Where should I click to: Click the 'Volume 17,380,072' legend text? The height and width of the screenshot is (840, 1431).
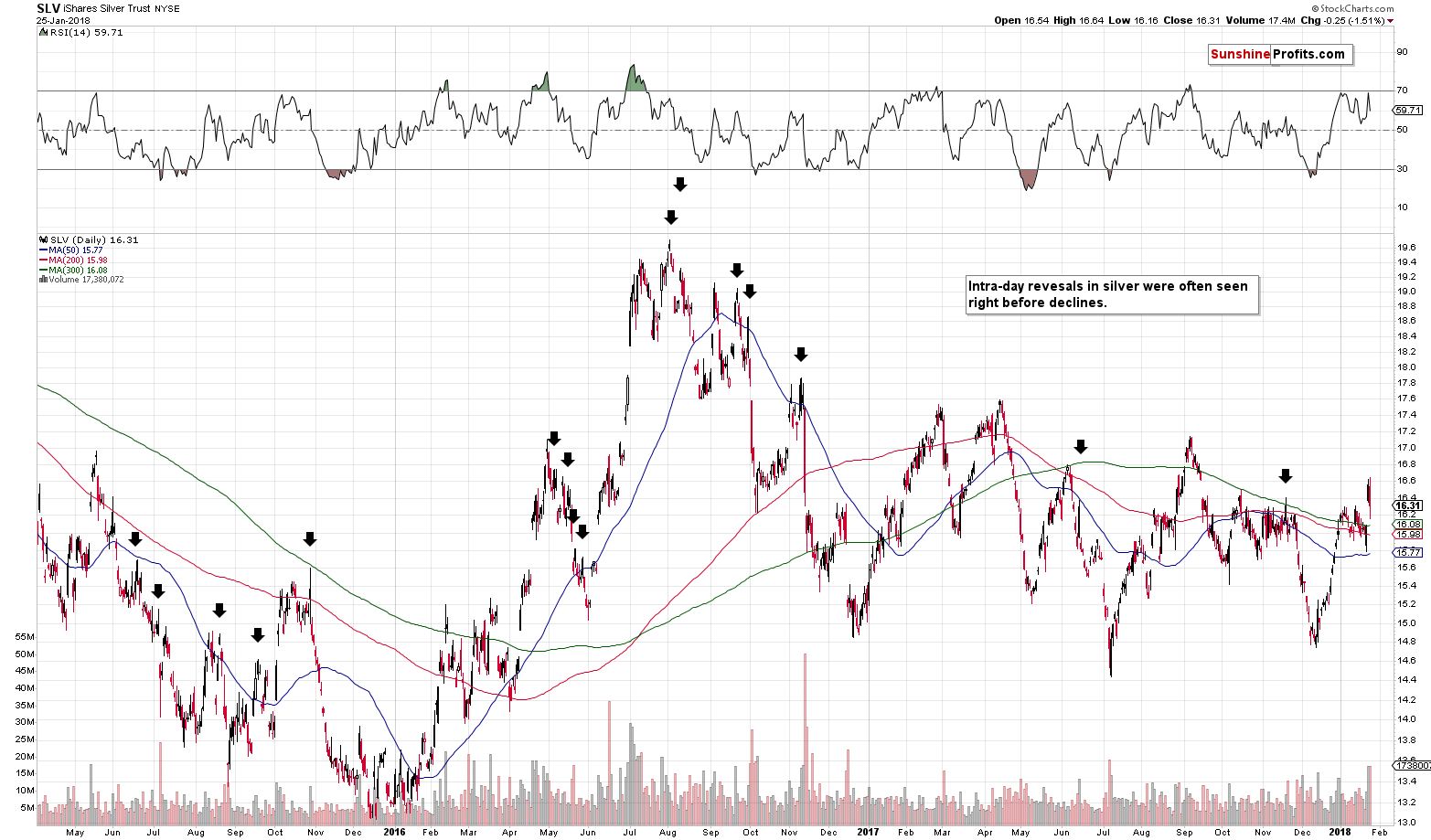point(85,280)
